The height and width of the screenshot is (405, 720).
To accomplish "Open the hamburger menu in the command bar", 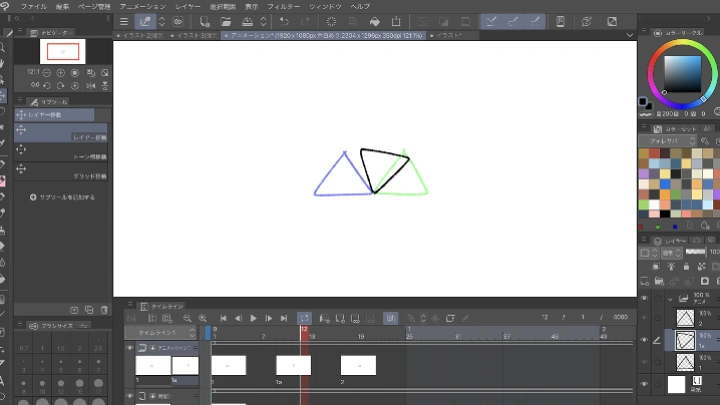I will 124,22.
